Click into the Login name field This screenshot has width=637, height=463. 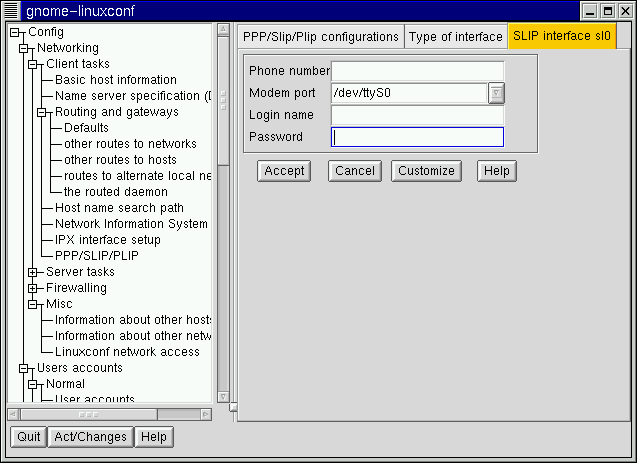pyautogui.click(x=417, y=115)
